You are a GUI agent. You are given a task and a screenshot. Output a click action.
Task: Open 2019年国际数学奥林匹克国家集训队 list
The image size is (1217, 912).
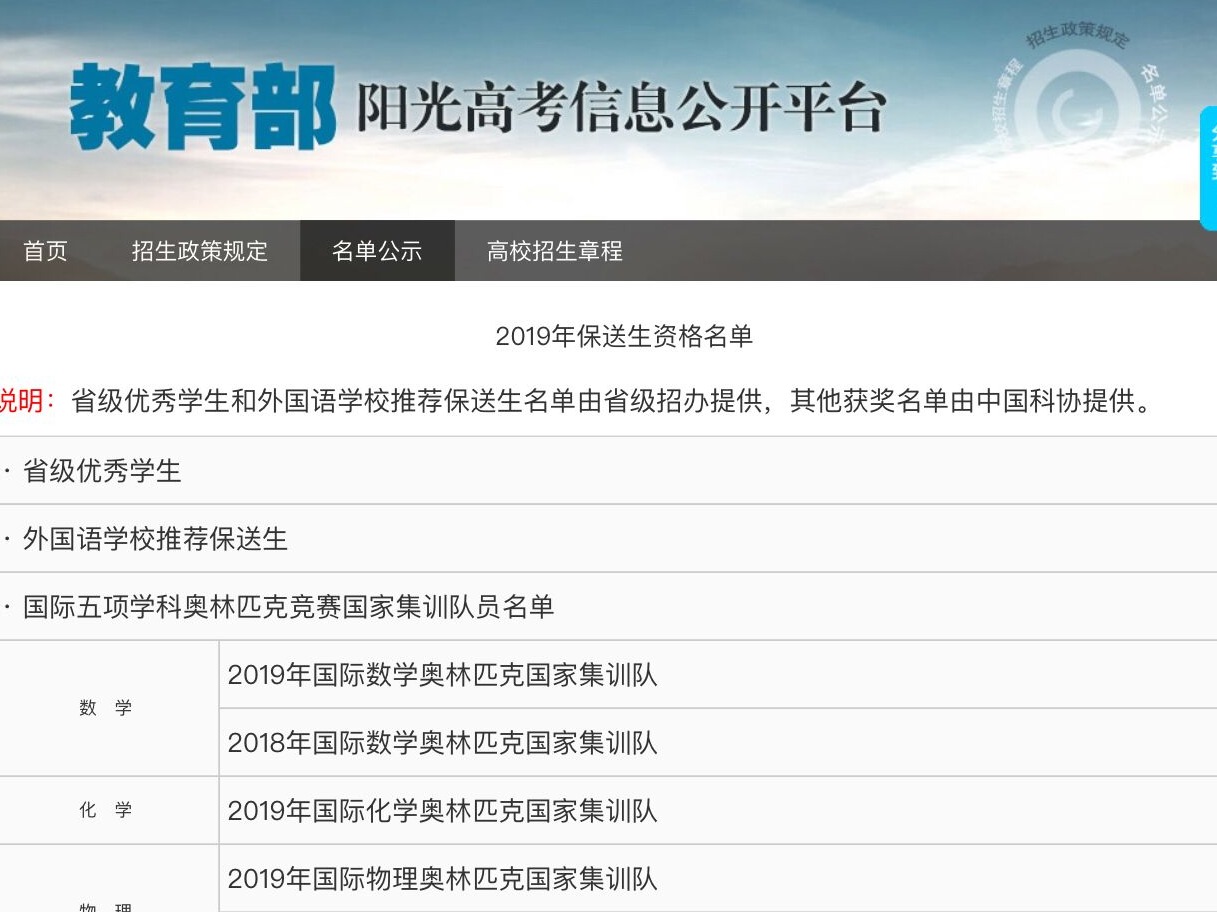point(442,675)
